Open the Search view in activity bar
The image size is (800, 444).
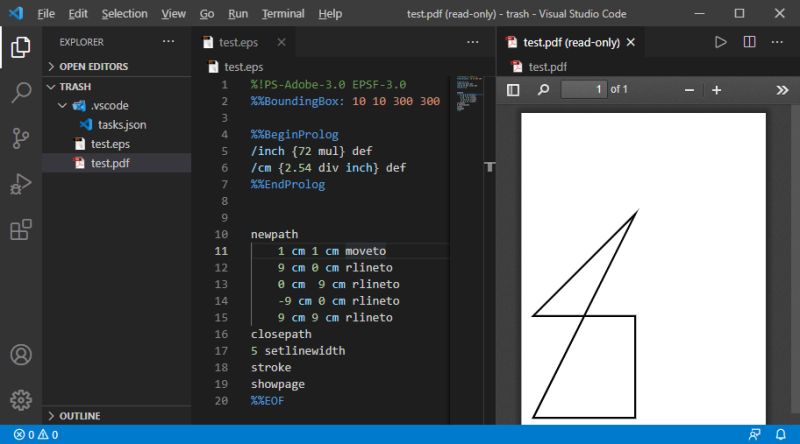(x=20, y=92)
